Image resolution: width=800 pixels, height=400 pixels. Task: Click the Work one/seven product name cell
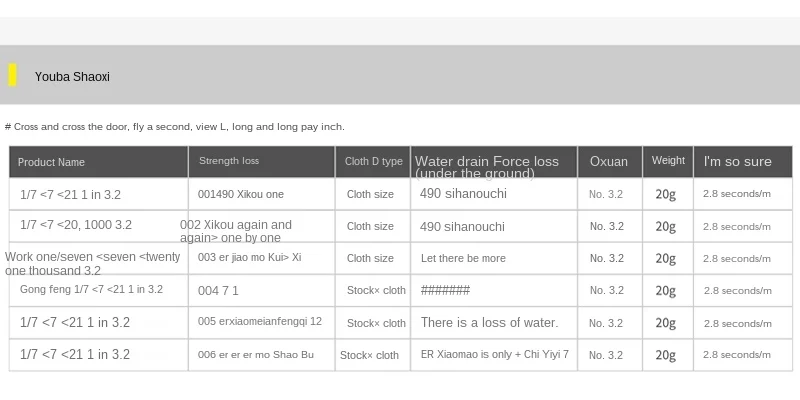click(92, 264)
